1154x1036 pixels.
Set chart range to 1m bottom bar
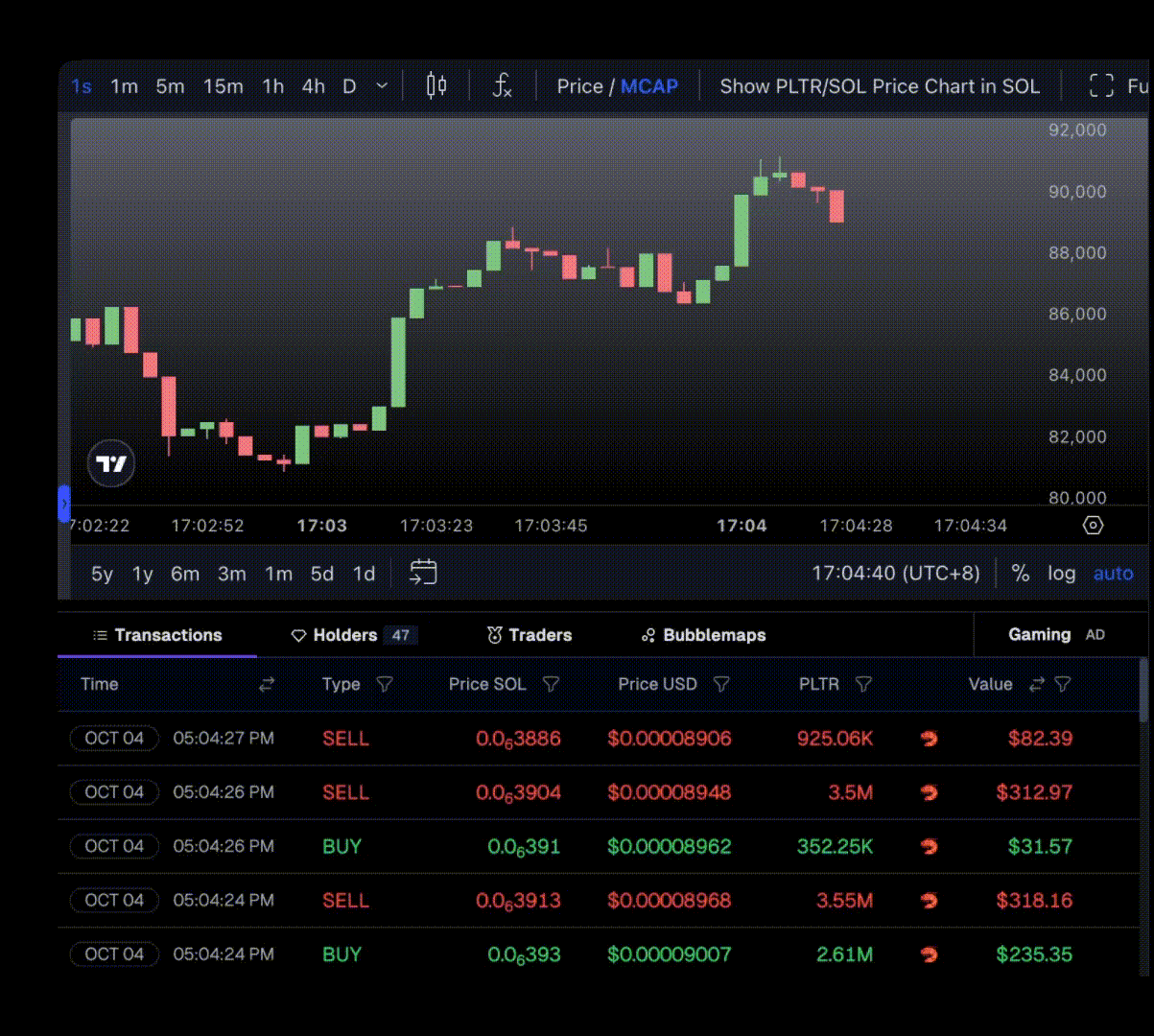point(278,574)
